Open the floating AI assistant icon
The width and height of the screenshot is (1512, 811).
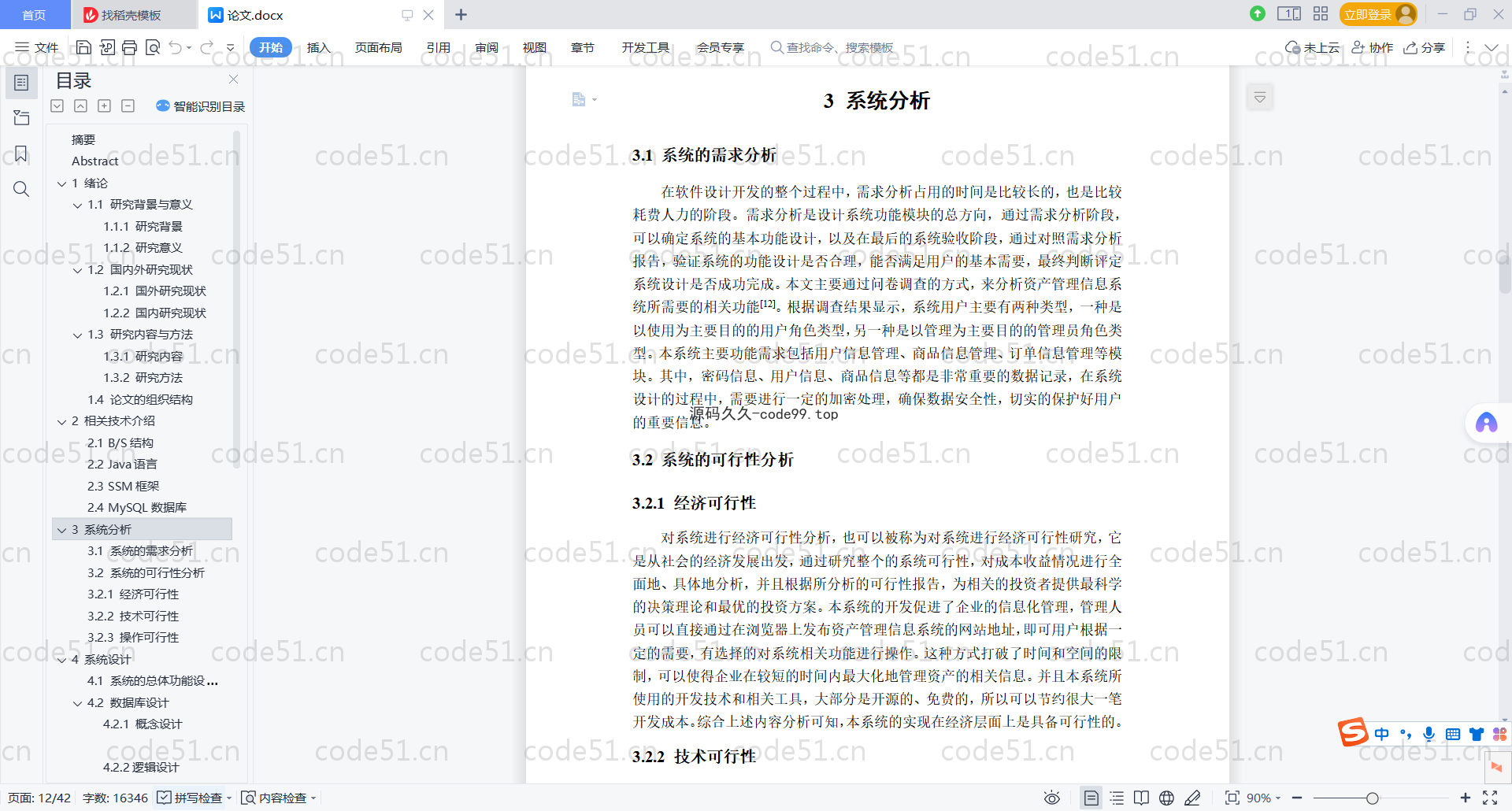click(x=1486, y=424)
